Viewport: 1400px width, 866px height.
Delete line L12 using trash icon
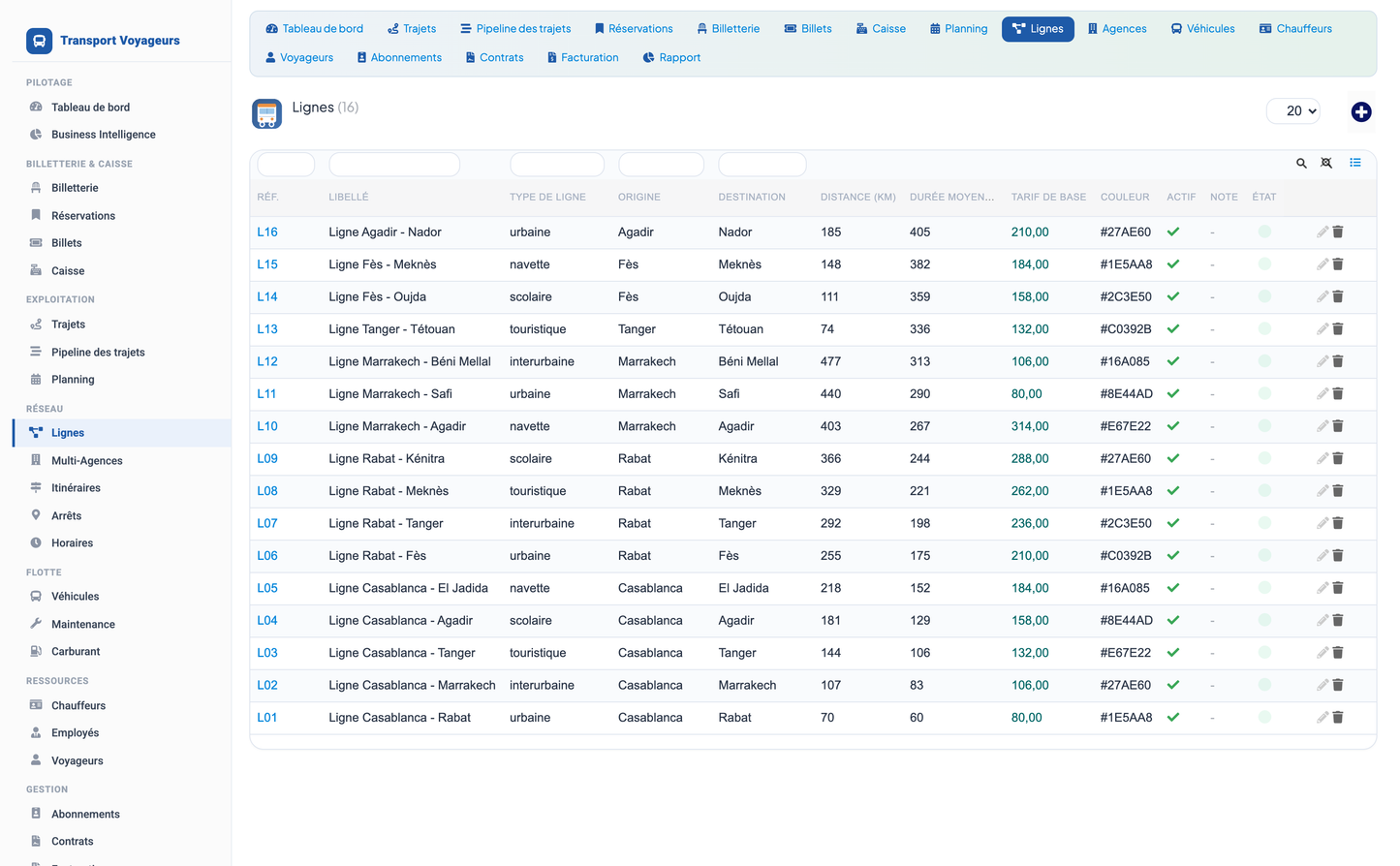point(1338,361)
